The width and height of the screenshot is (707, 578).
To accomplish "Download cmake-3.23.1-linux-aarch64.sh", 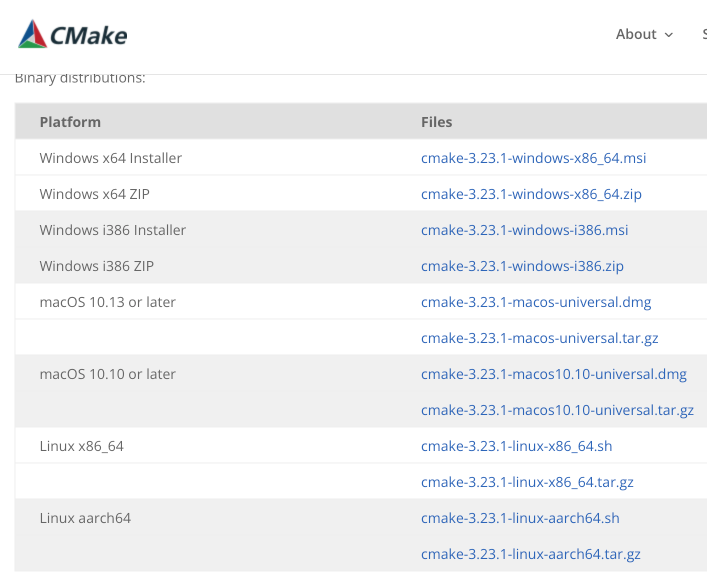I will (520, 519).
